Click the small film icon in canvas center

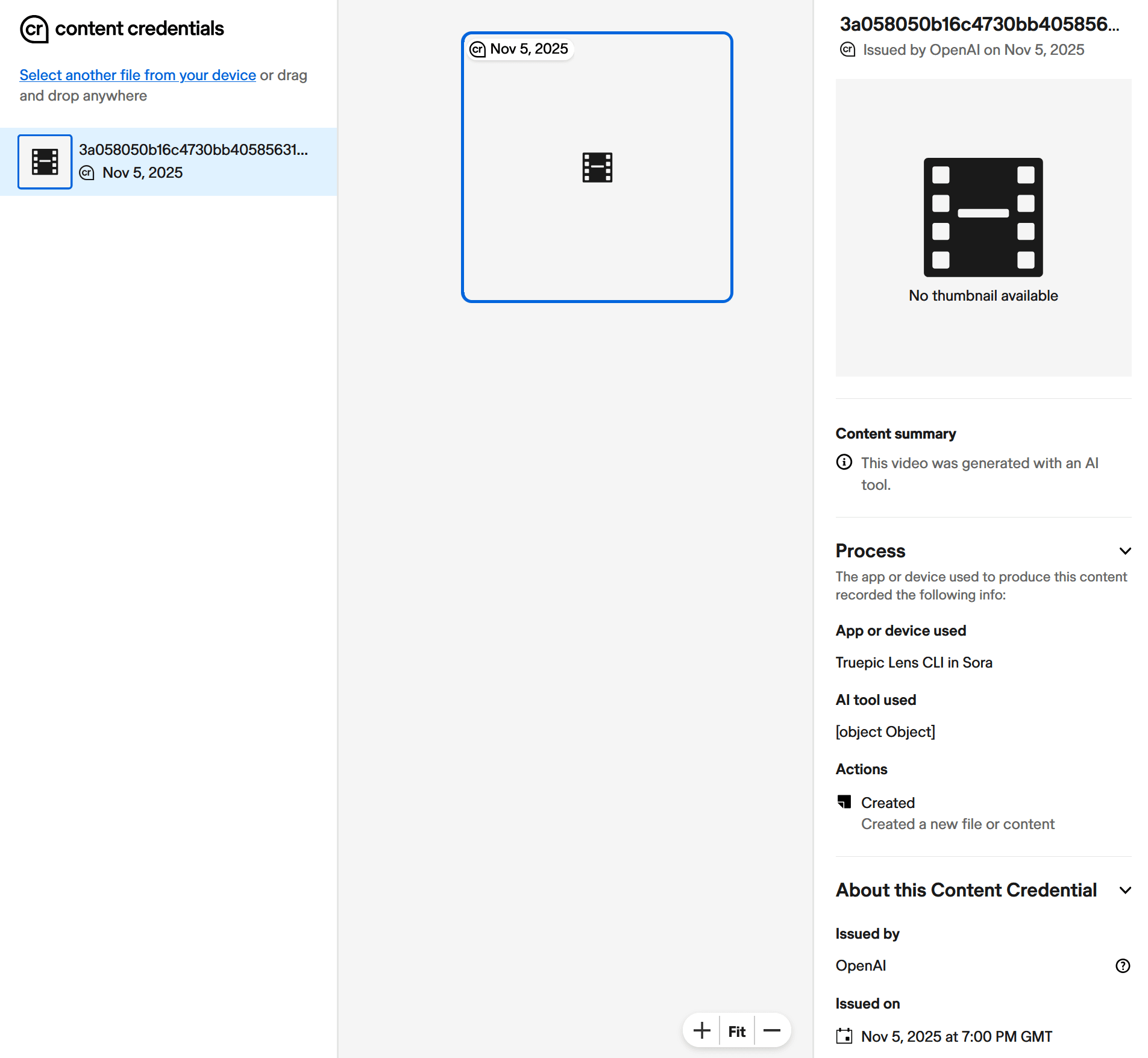[x=597, y=167]
